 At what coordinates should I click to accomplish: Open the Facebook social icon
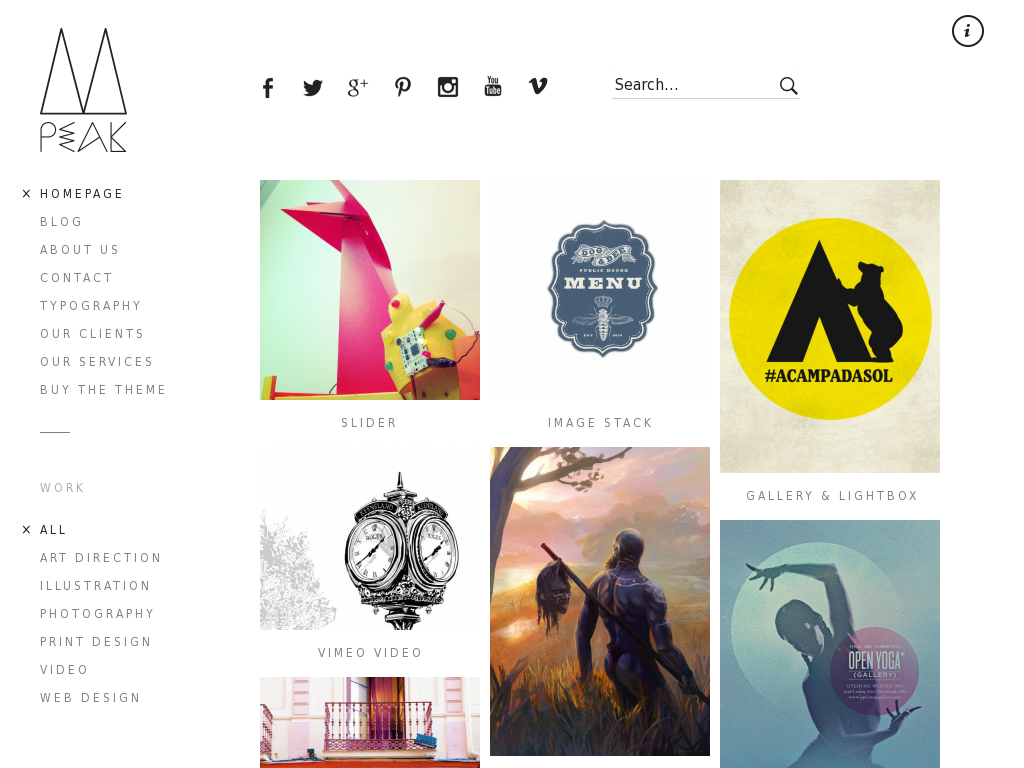tap(268, 88)
